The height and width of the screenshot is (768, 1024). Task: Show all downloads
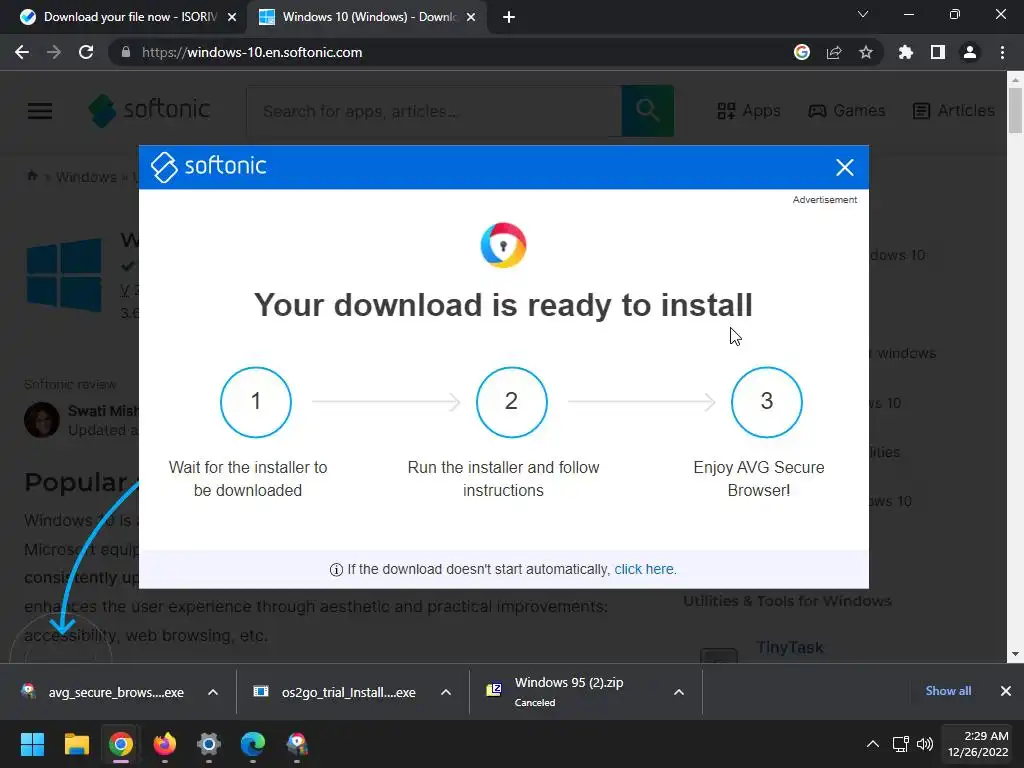tap(948, 691)
